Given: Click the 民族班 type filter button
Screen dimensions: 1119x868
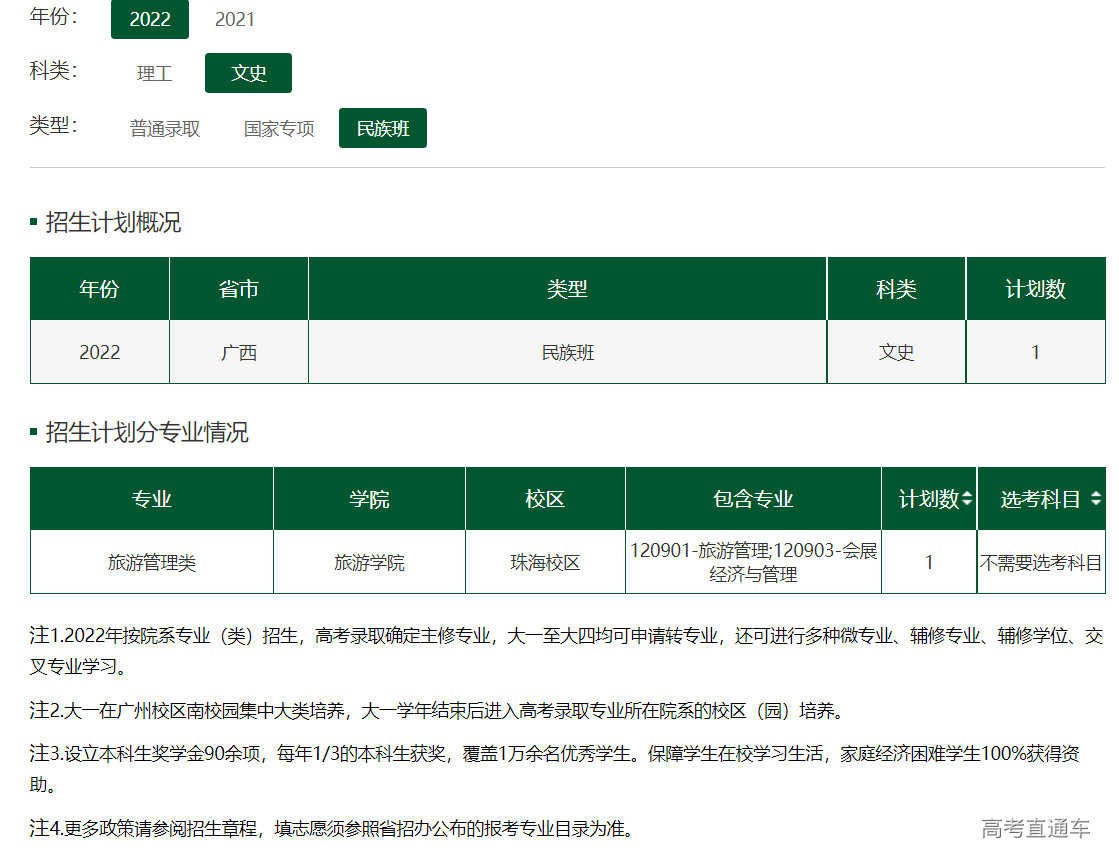Looking at the screenshot, I should click(383, 129).
